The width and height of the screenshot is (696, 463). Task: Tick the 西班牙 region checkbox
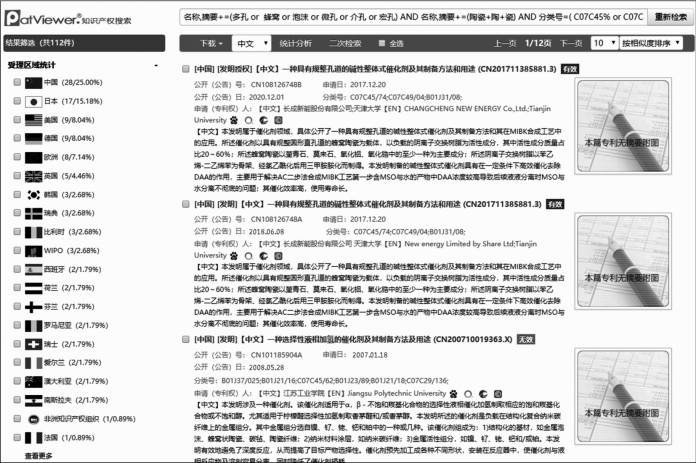point(17,269)
